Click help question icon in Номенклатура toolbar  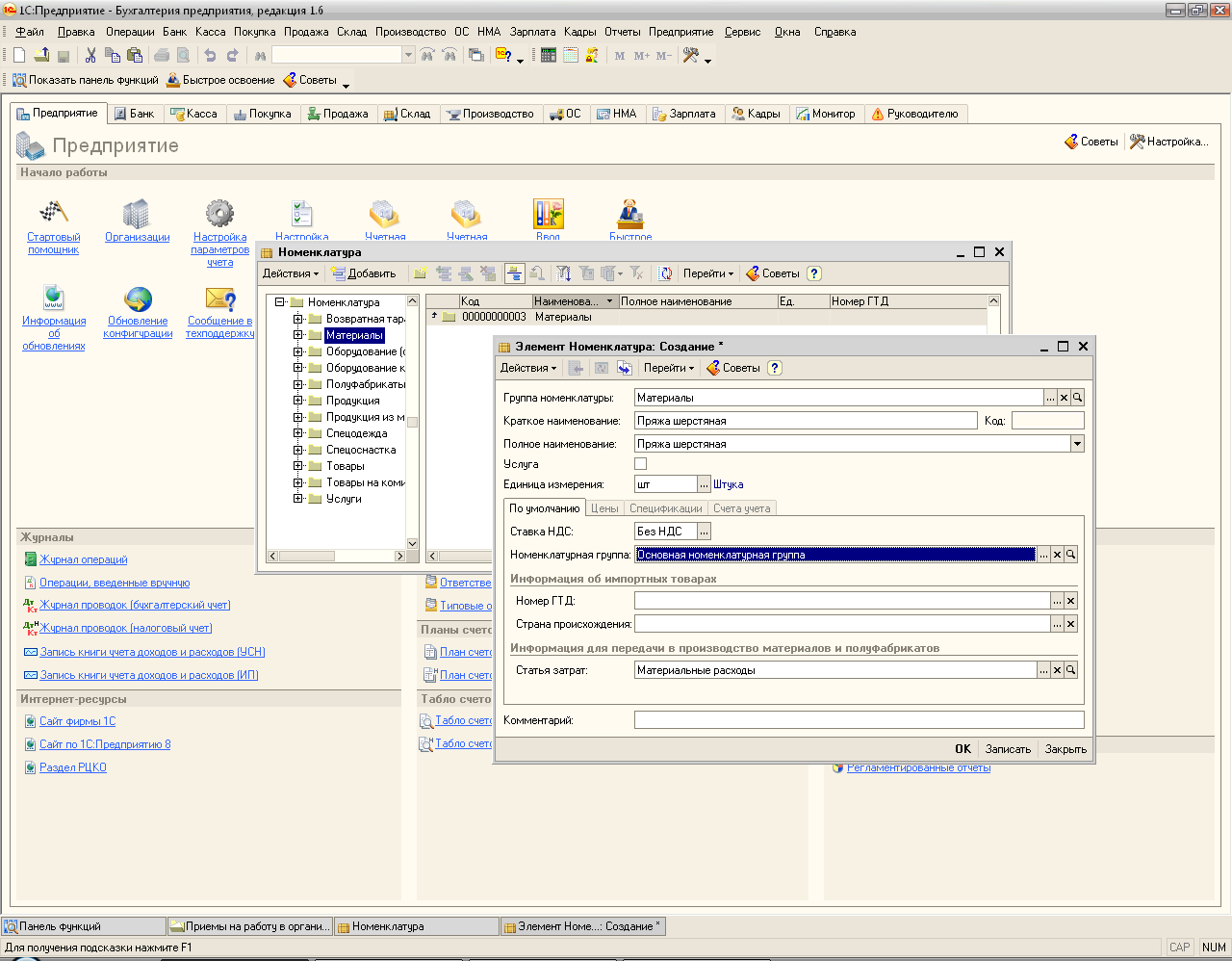(x=814, y=273)
